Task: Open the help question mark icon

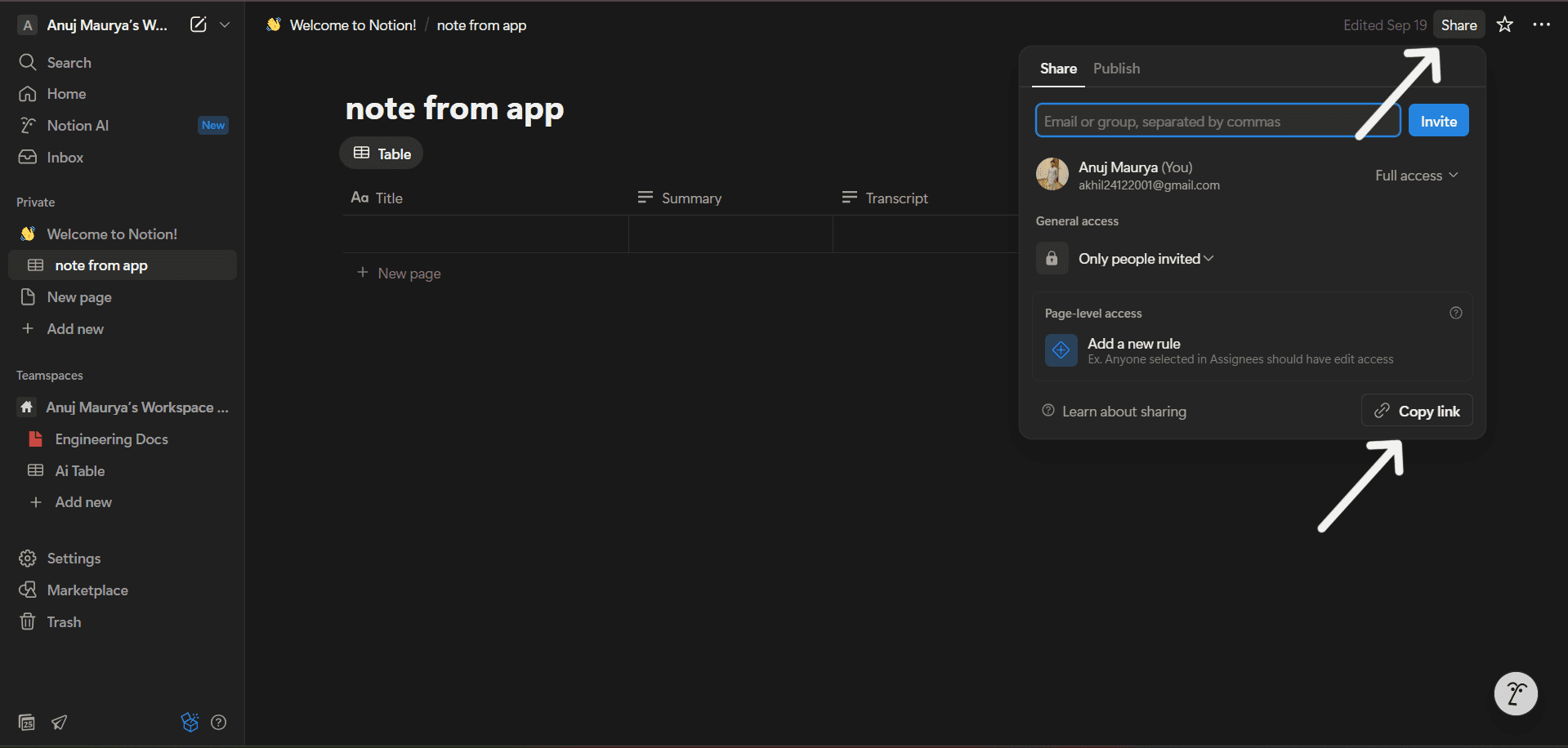Action: (218, 722)
